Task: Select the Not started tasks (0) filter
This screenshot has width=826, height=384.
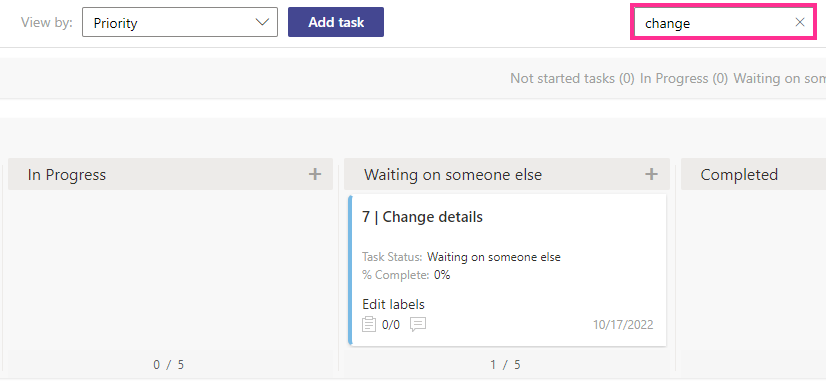Action: 572,78
